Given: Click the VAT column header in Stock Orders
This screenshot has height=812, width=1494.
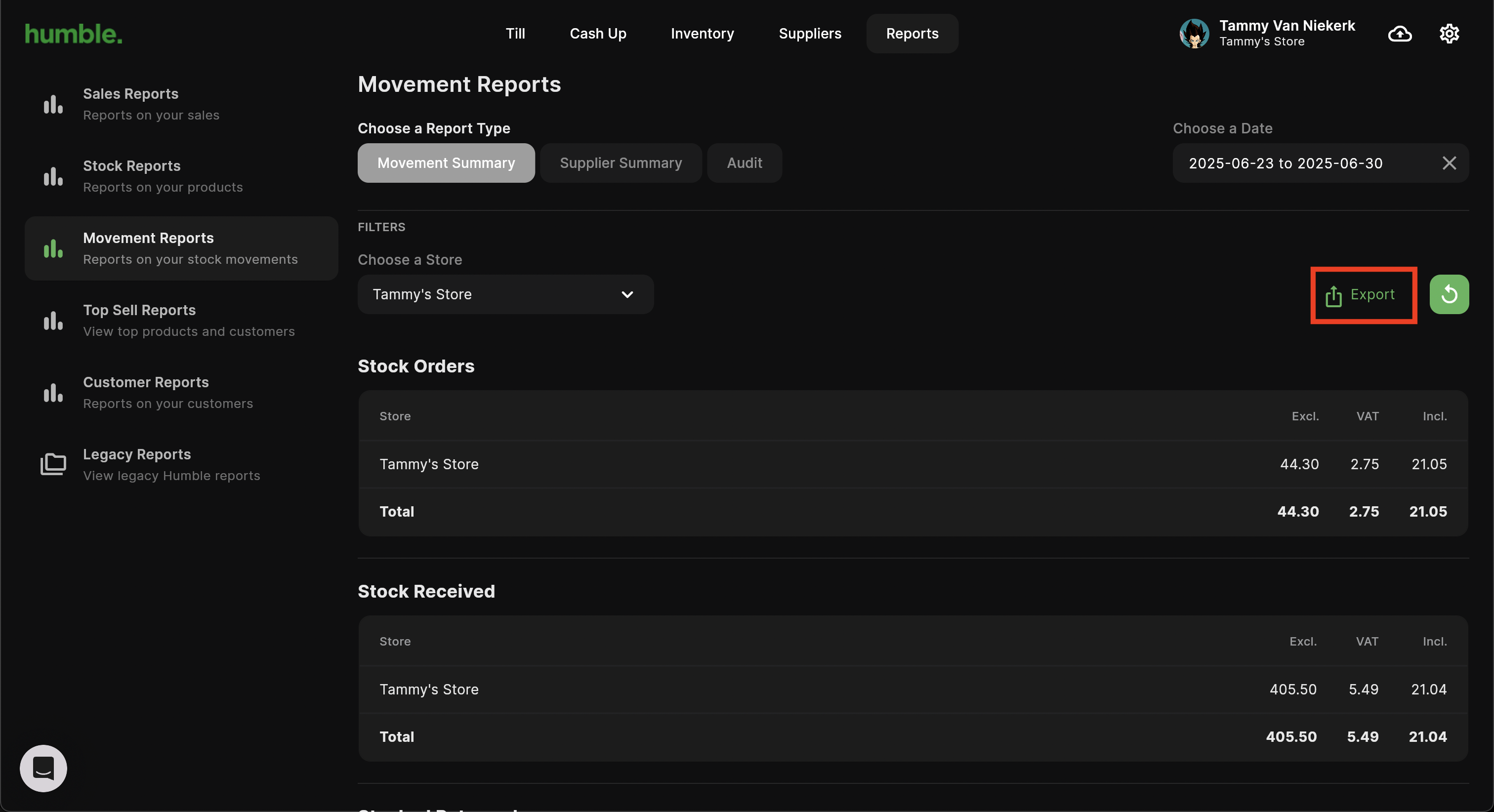Looking at the screenshot, I should coord(1367,416).
